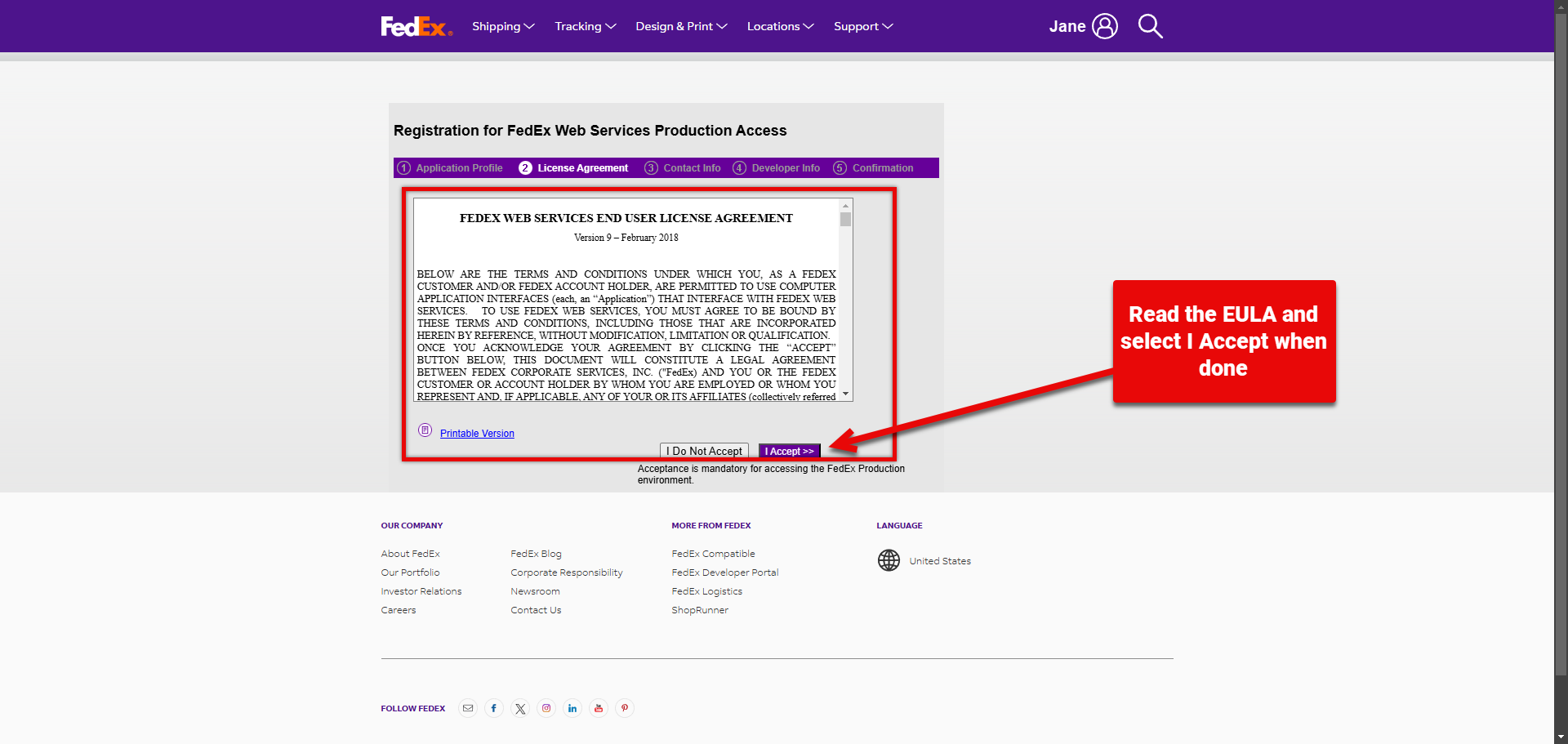Open Contact Us footer link
1568x744 pixels.
536,610
